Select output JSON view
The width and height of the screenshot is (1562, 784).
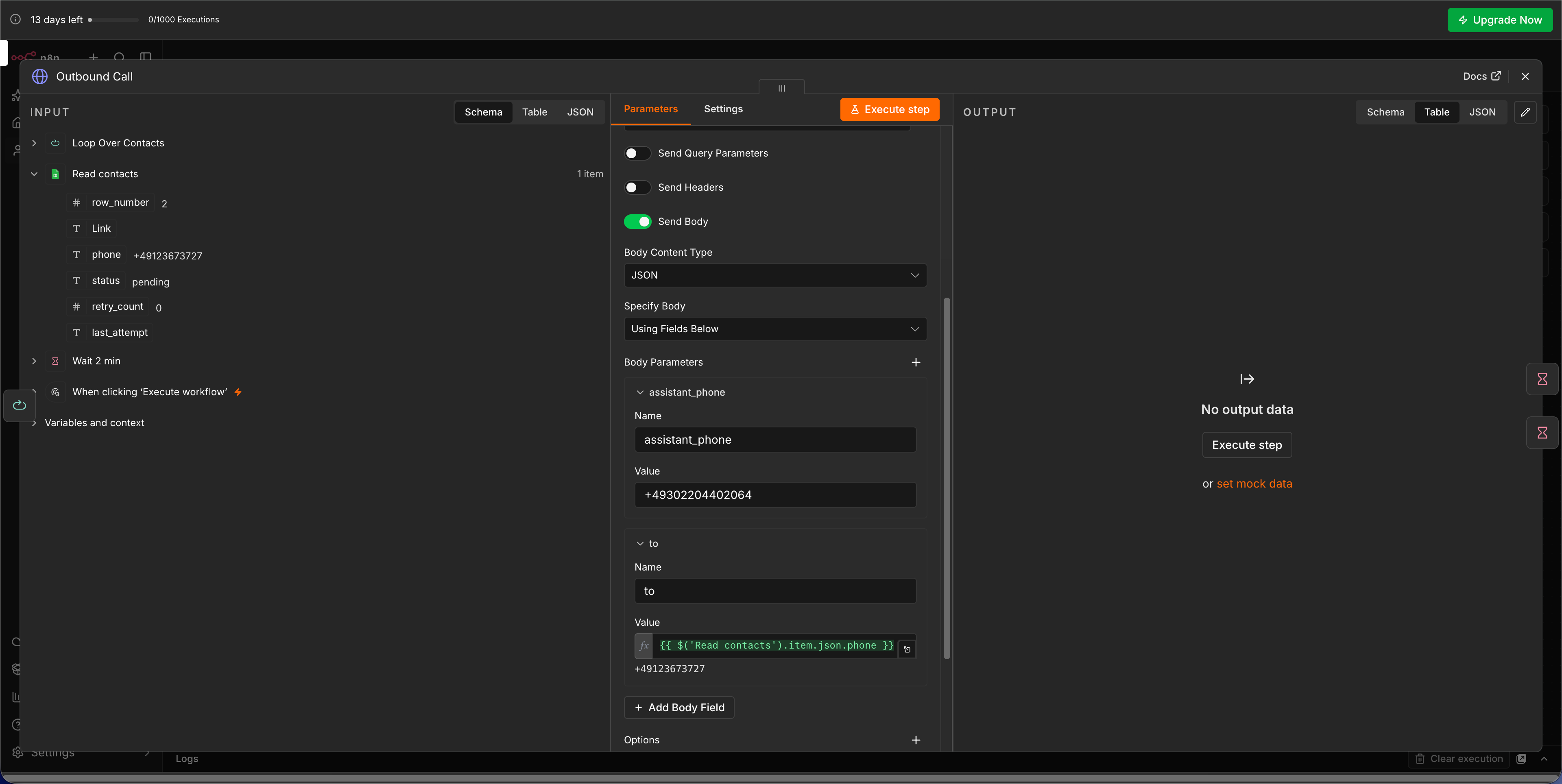coord(1482,112)
